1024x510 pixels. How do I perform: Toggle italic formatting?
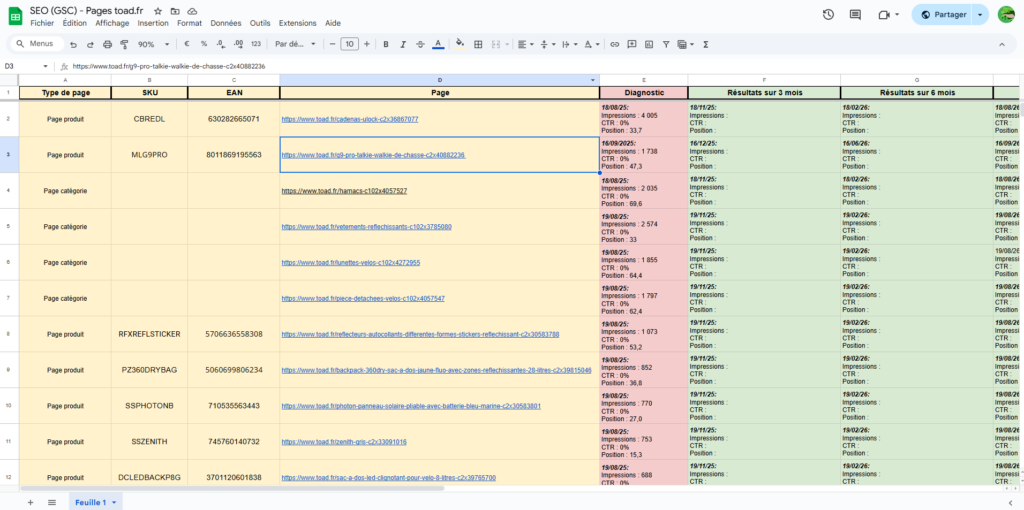click(x=403, y=44)
